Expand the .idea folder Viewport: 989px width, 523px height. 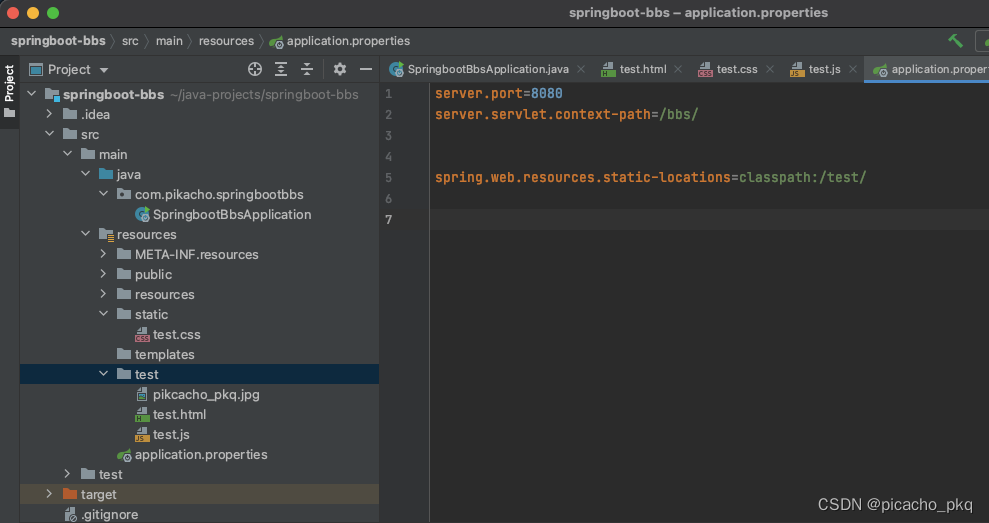coord(49,114)
